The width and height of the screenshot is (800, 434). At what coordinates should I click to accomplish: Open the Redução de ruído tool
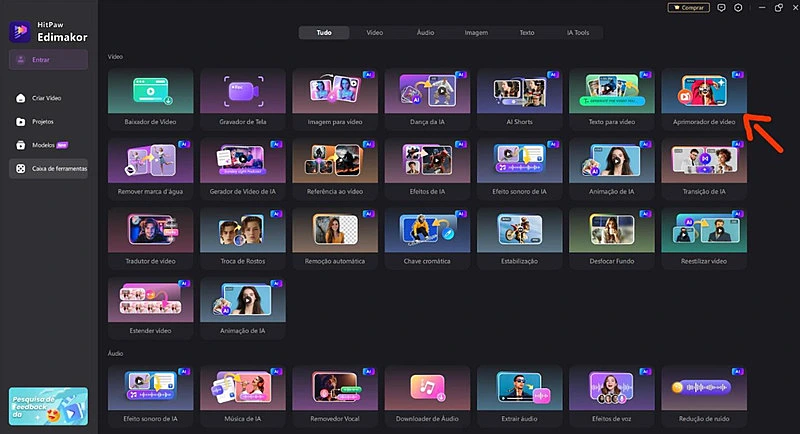pos(704,390)
